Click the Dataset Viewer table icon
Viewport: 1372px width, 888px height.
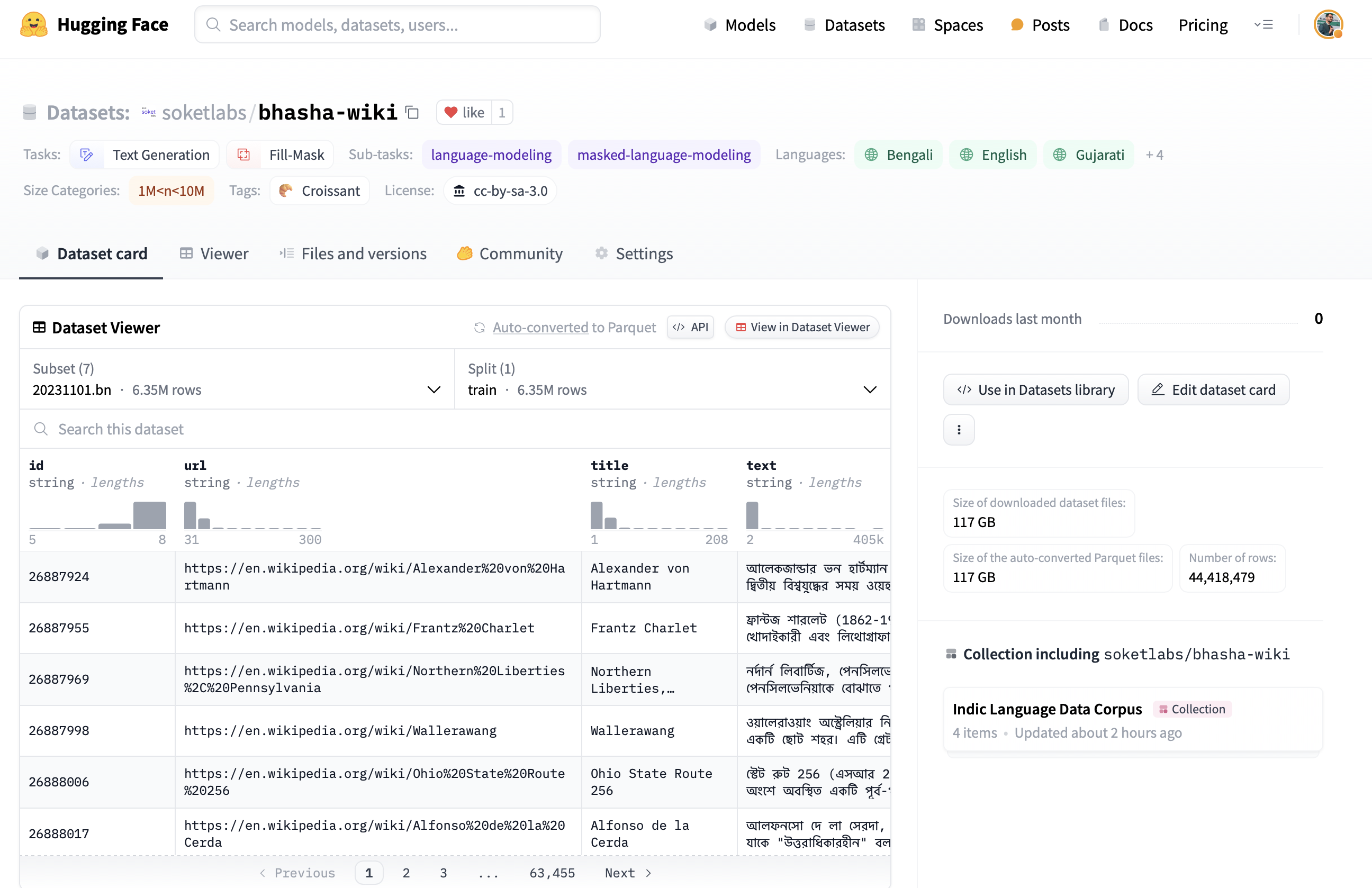[x=39, y=327]
